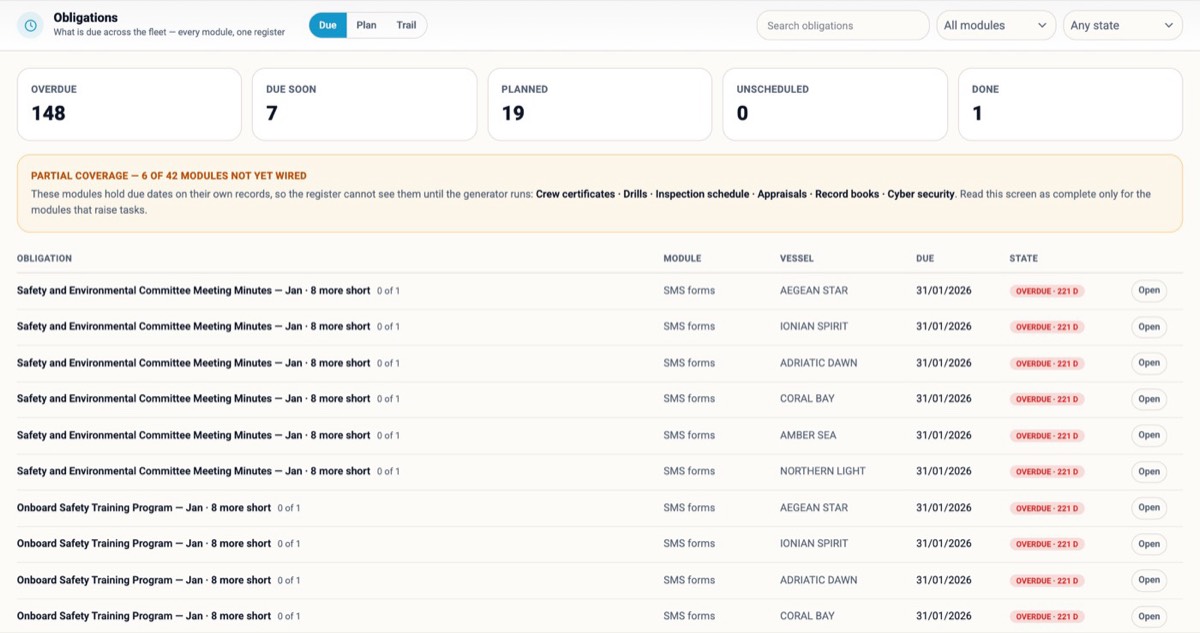Switch to the Due tab
This screenshot has height=633, width=1200.
tap(328, 25)
